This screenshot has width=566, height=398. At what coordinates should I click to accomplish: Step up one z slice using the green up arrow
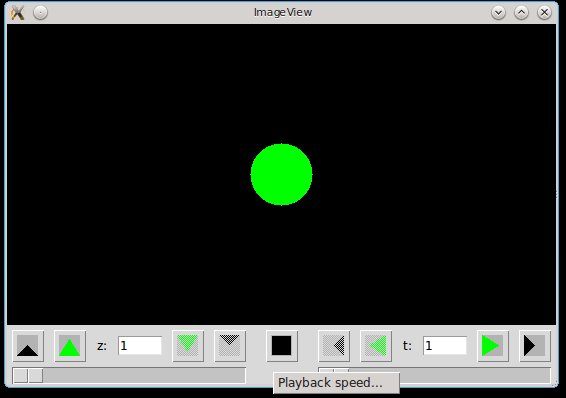(x=70, y=346)
